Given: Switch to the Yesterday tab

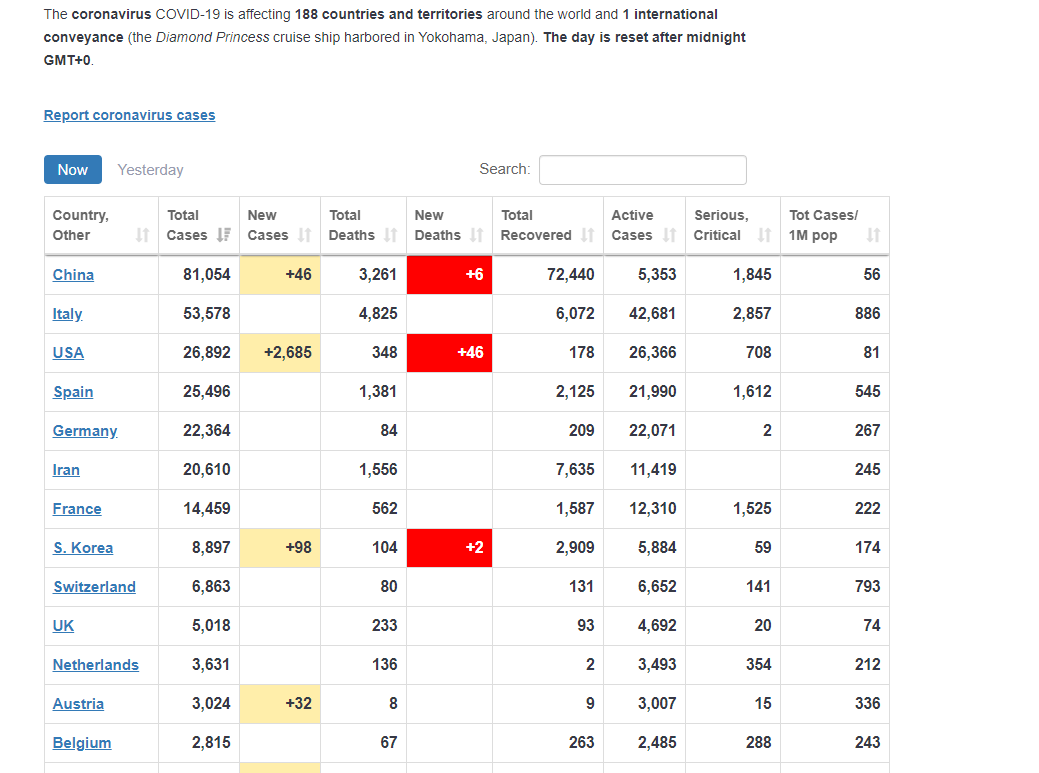Looking at the screenshot, I should click(x=150, y=170).
